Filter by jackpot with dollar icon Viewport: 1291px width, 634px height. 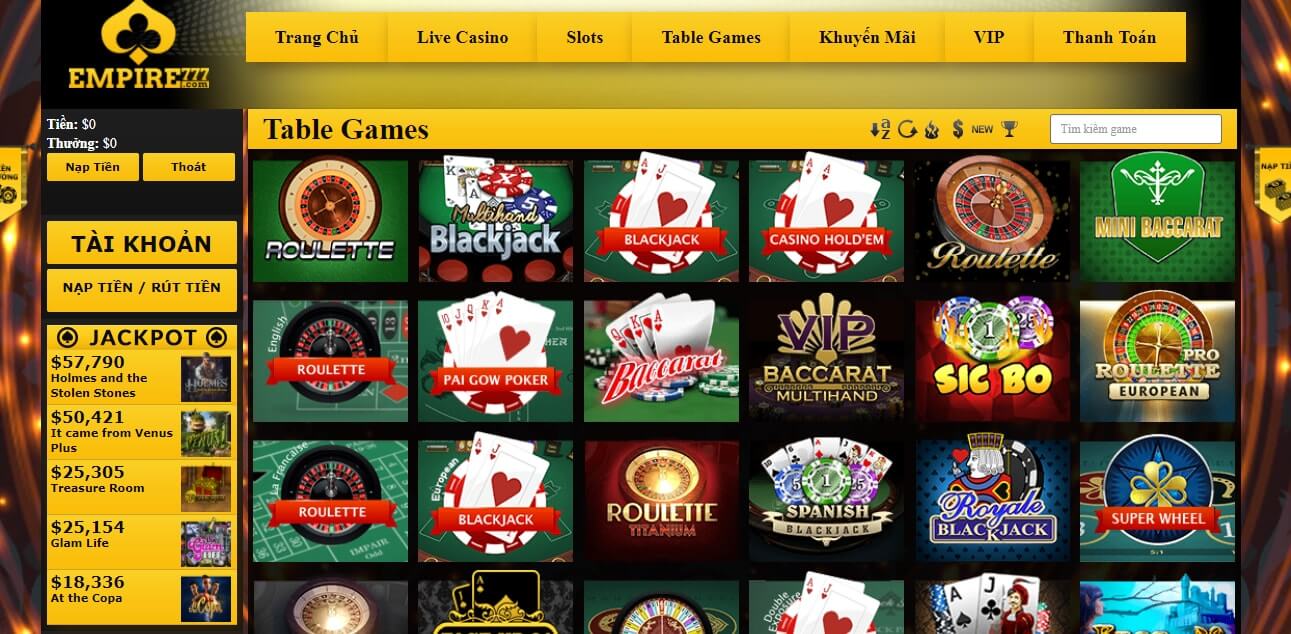(957, 129)
